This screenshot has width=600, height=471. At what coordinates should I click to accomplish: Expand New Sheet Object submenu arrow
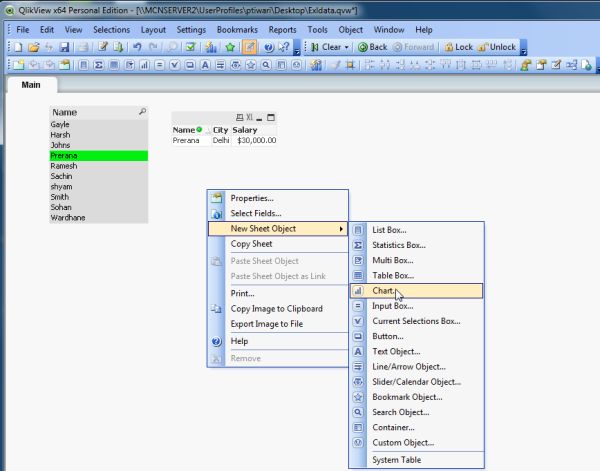coord(341,229)
